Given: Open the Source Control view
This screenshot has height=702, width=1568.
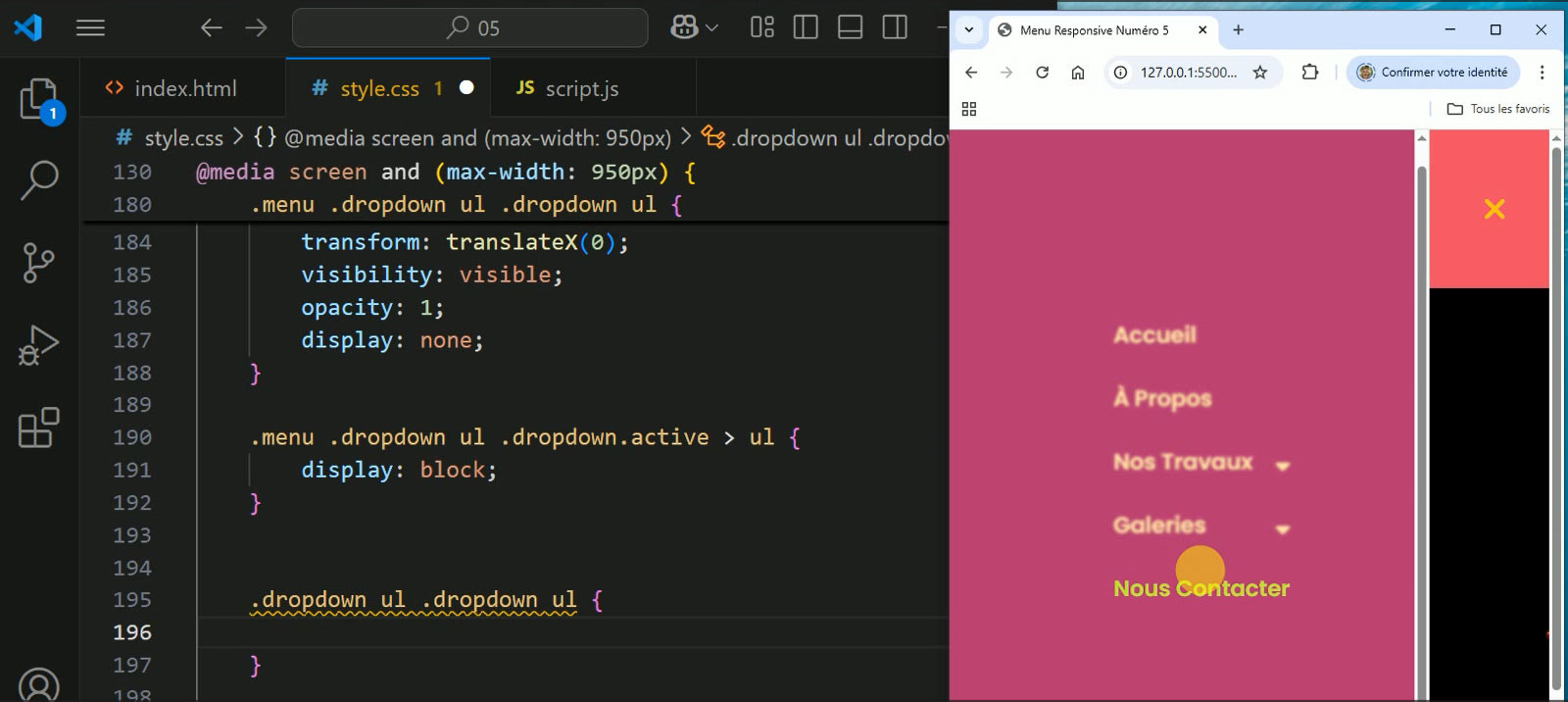Looking at the screenshot, I should tap(39, 263).
